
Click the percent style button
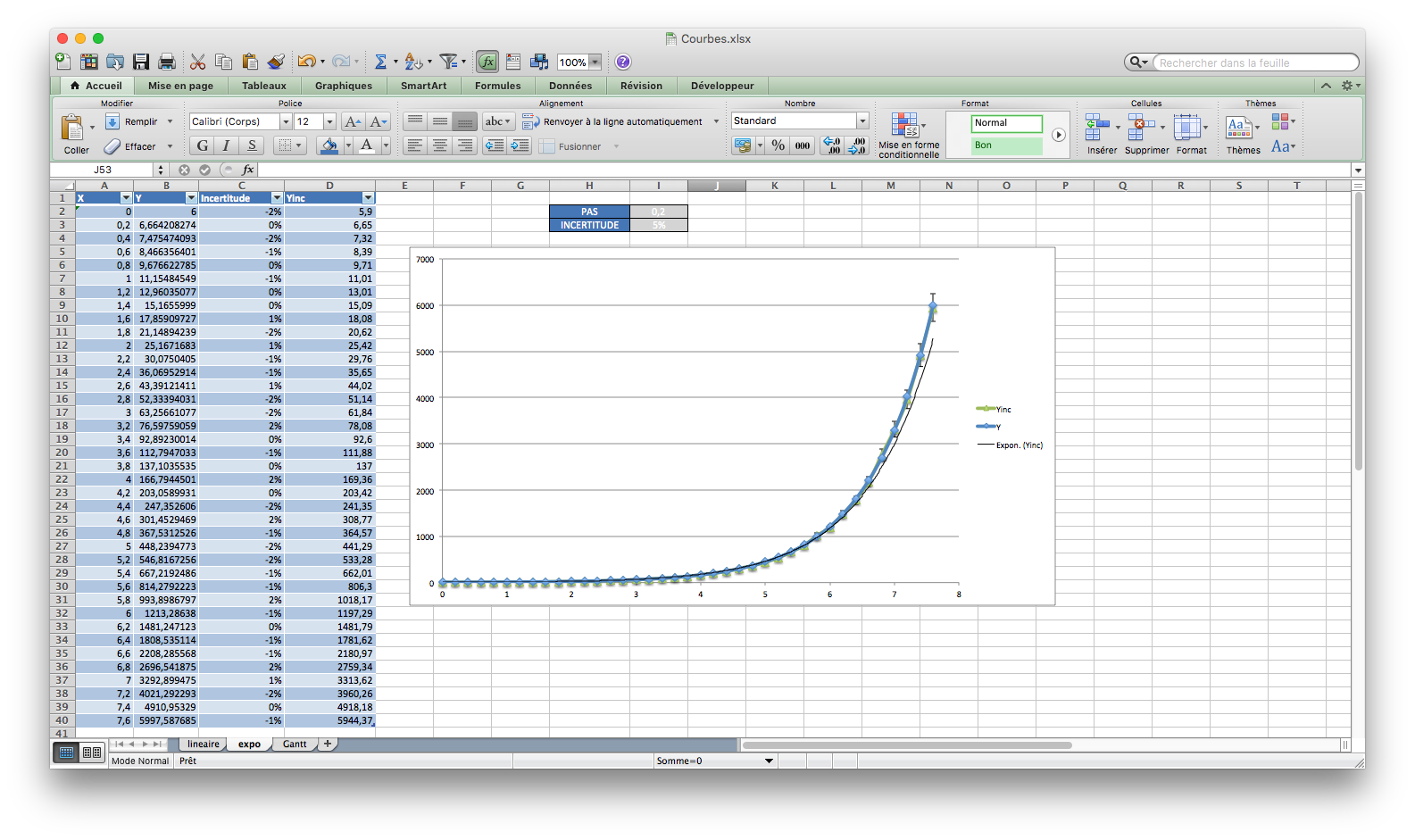pos(778,146)
